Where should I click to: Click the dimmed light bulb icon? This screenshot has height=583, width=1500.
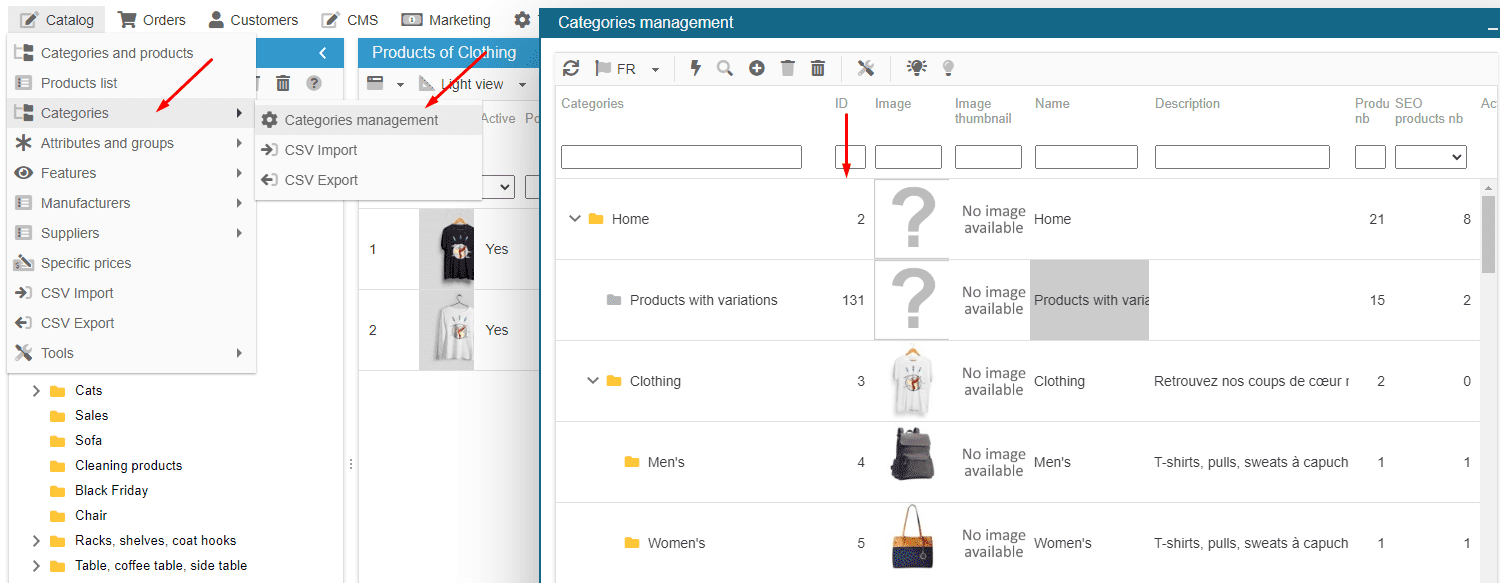click(948, 68)
